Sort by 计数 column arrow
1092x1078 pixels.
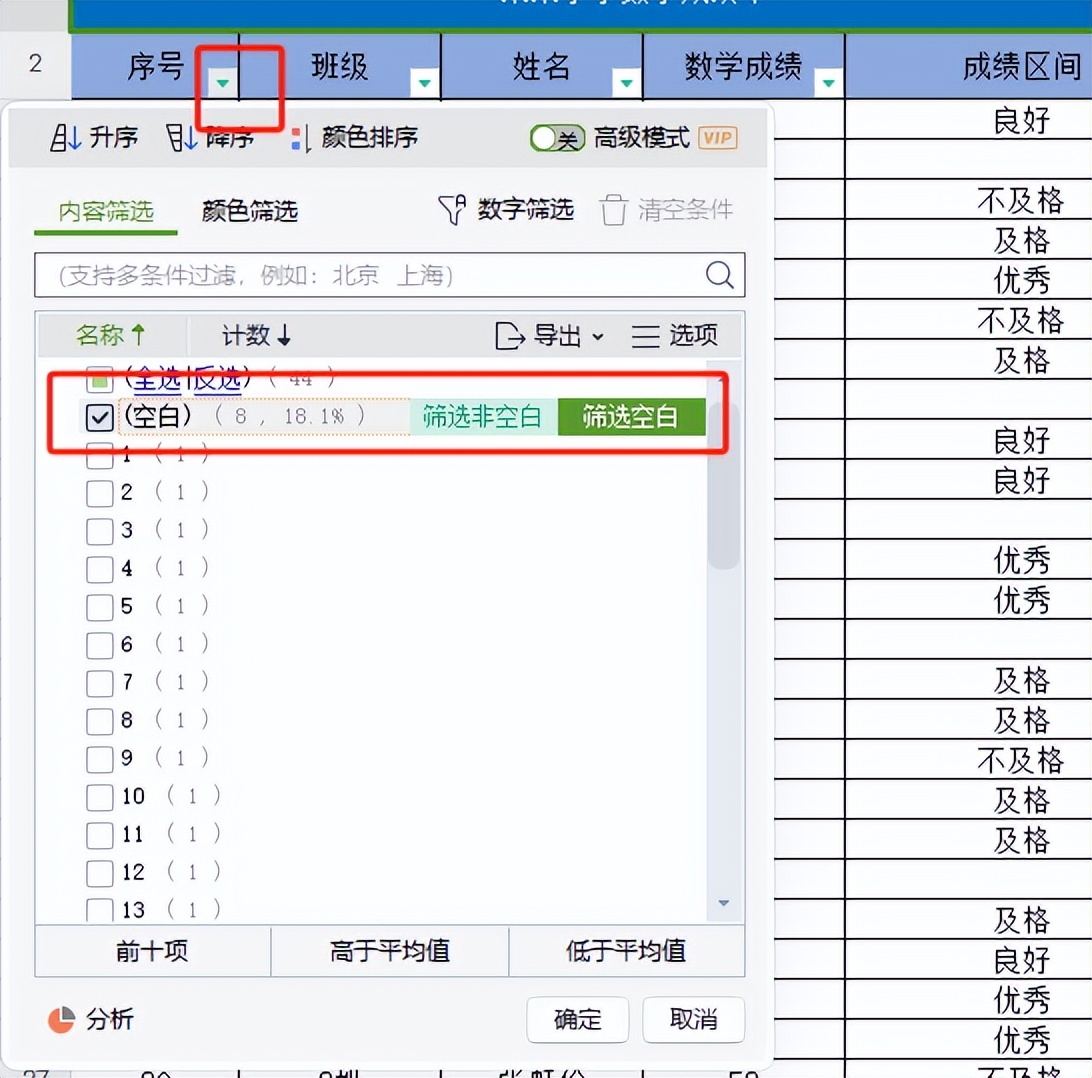click(x=283, y=335)
